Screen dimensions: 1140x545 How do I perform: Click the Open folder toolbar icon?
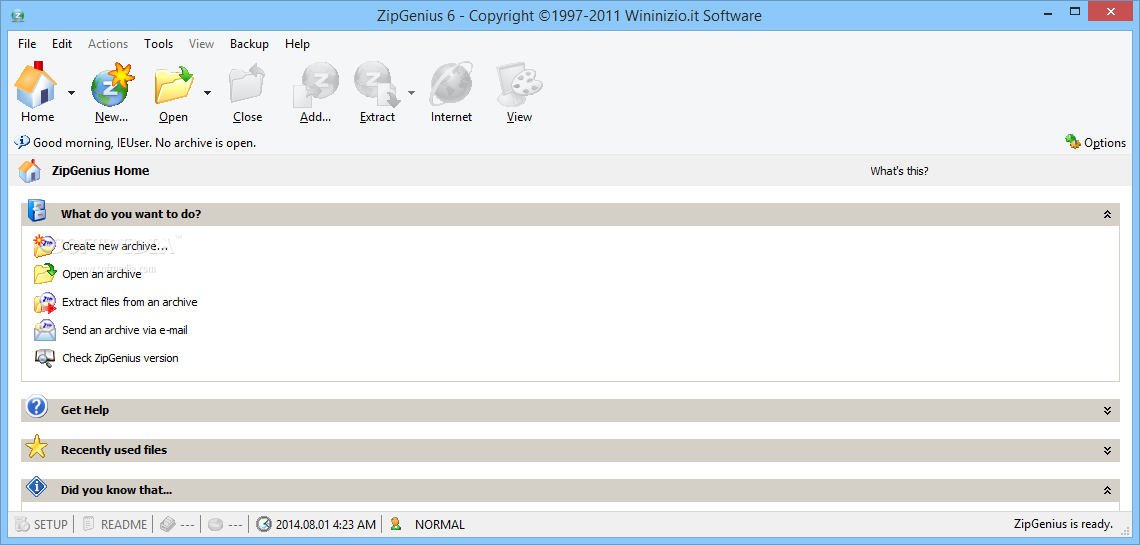174,85
